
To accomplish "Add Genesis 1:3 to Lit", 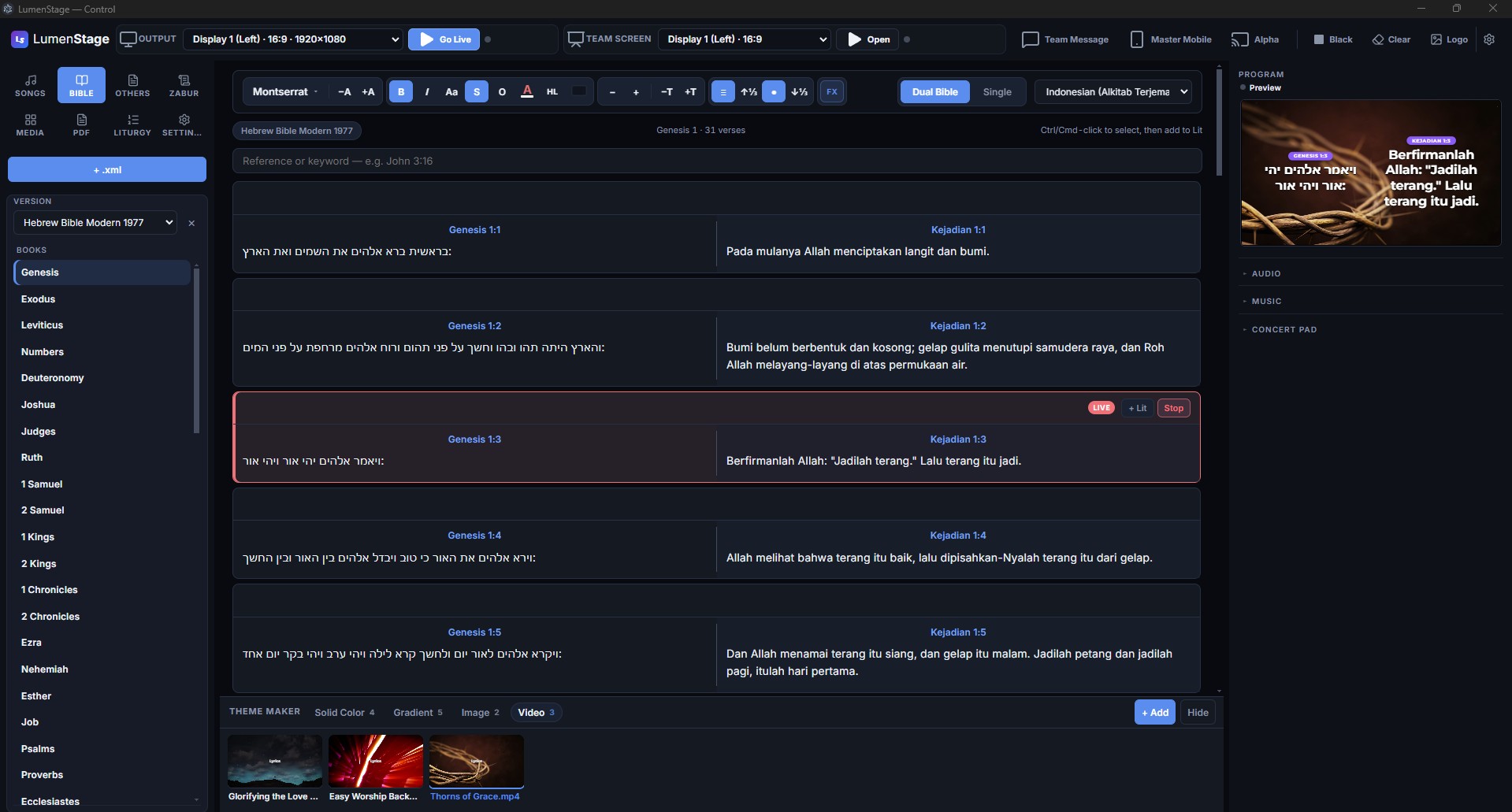I will click(x=1137, y=408).
